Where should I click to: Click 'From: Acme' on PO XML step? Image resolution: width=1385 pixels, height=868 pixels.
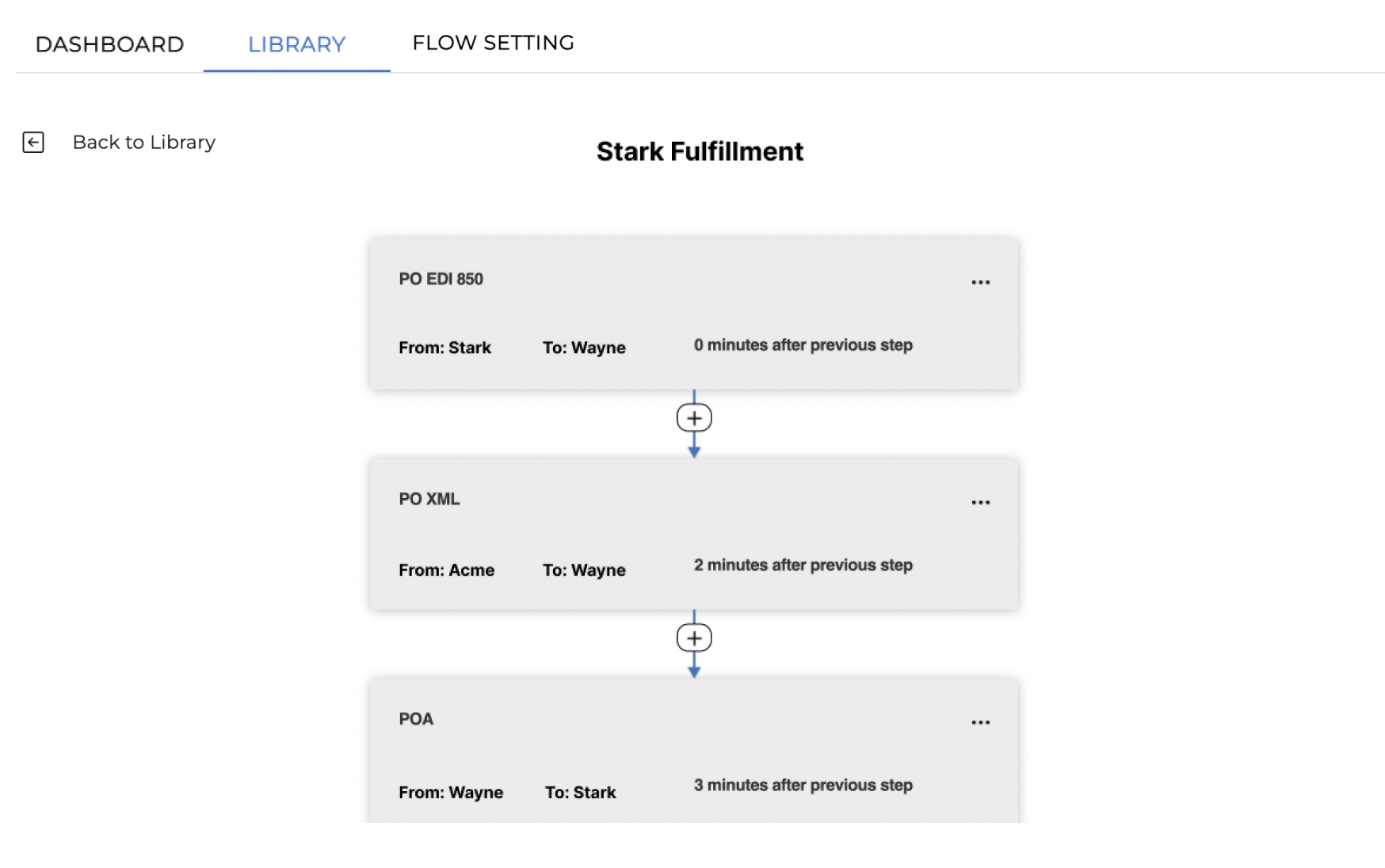(446, 570)
